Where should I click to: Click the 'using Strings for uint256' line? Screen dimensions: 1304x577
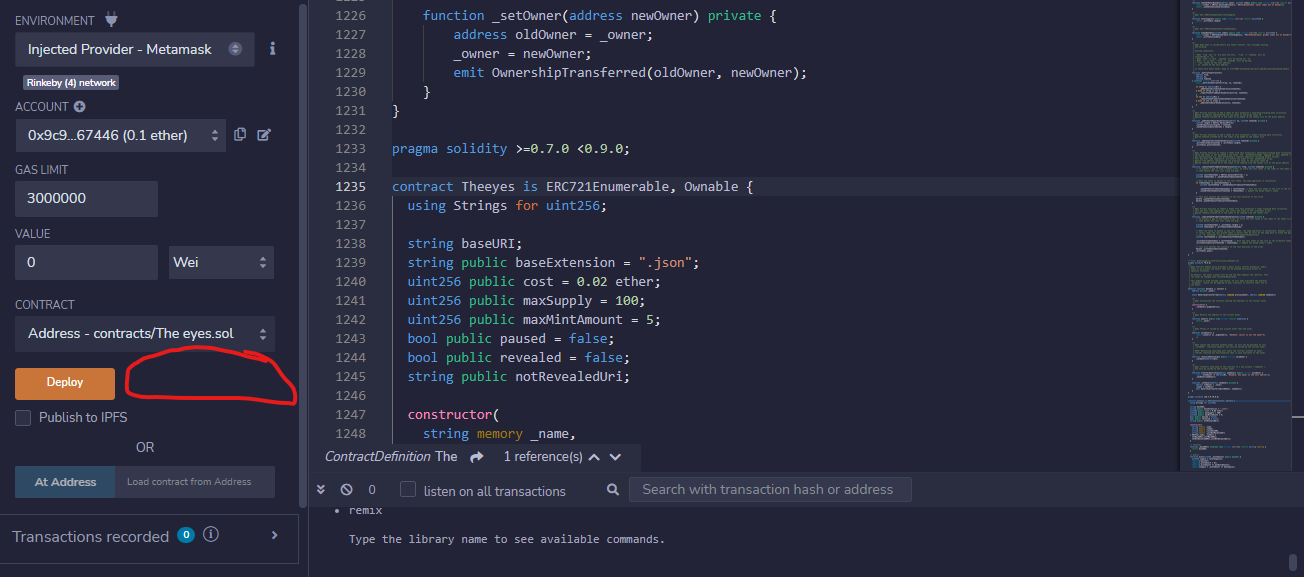(507, 206)
